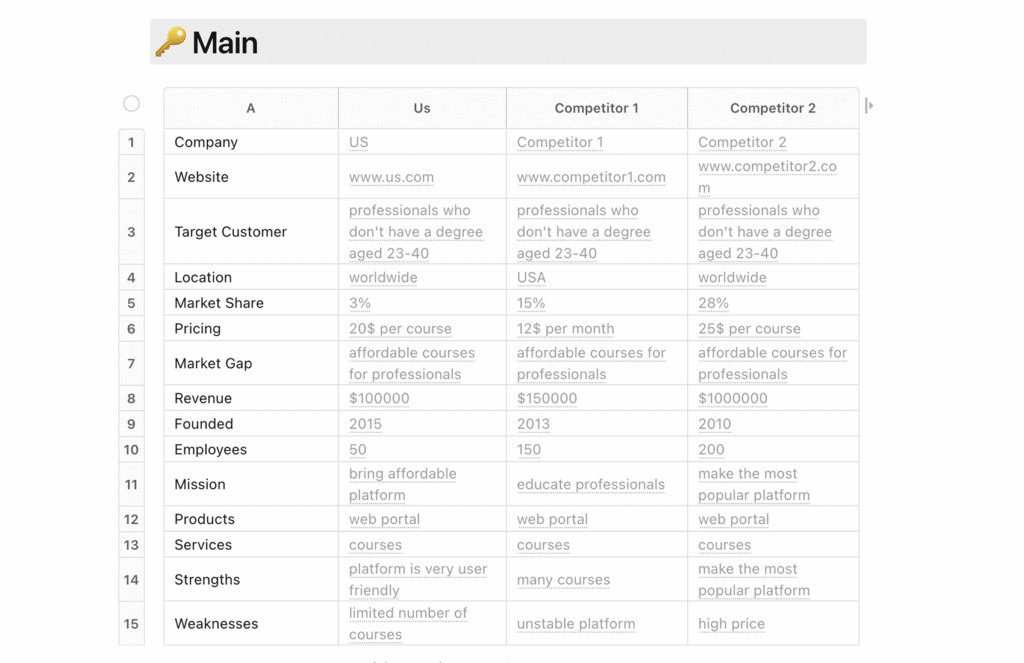Viewport: 1024px width, 663px height.
Task: Select row 8 via its row number
Action: coord(131,398)
